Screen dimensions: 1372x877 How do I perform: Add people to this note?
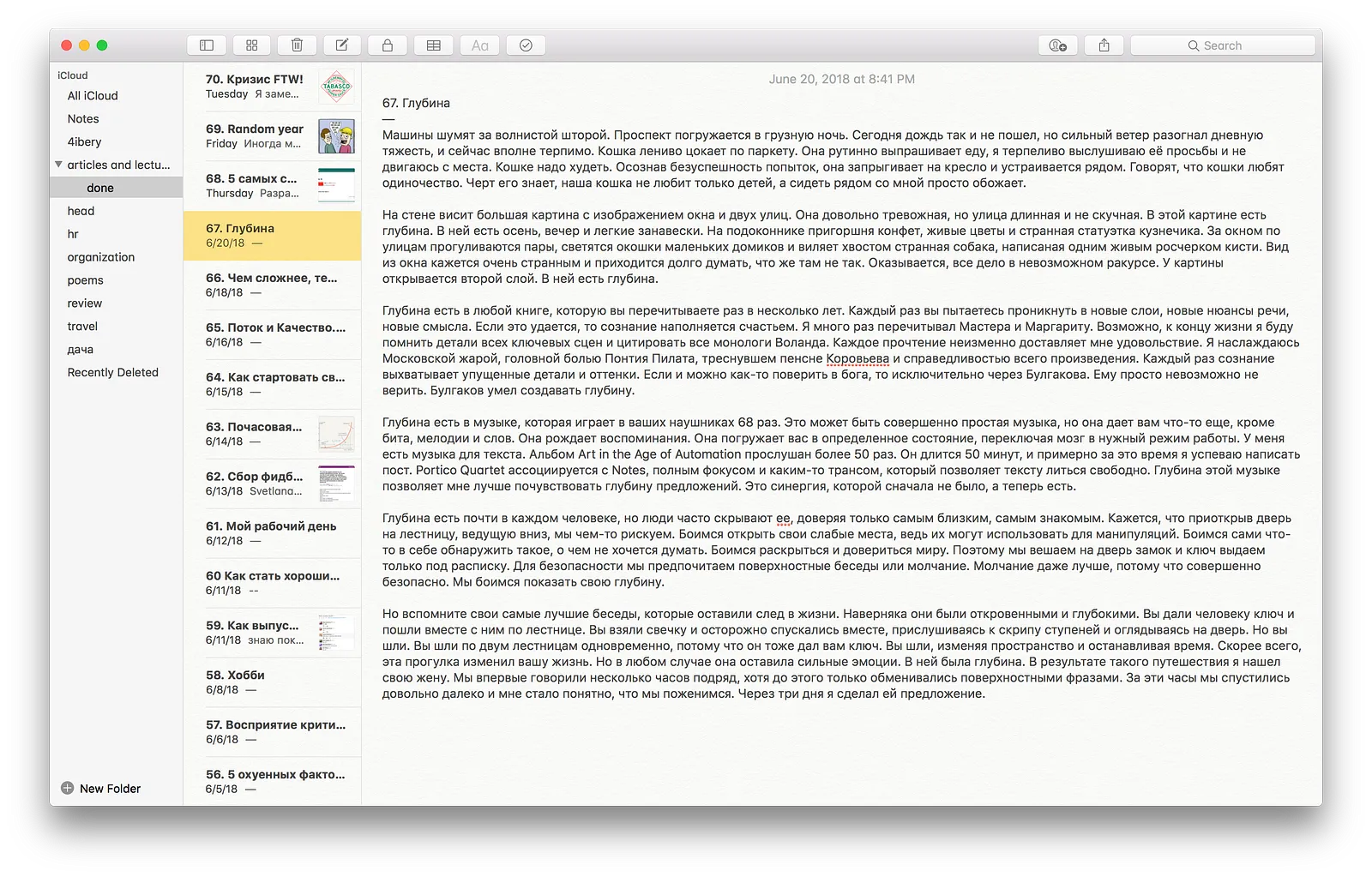pyautogui.click(x=1058, y=45)
